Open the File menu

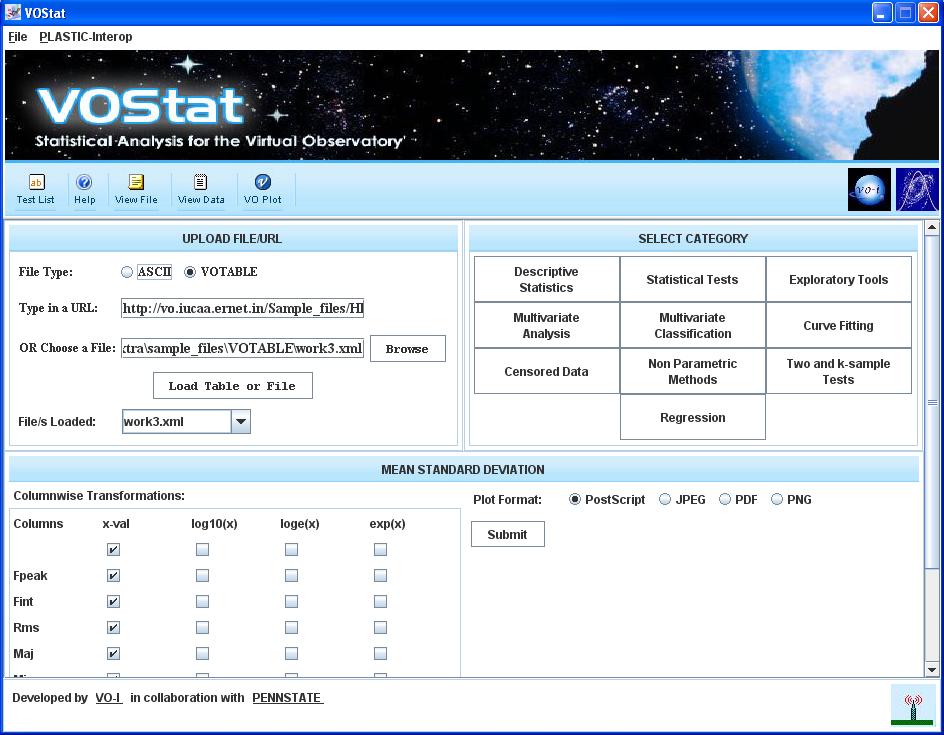pos(17,37)
